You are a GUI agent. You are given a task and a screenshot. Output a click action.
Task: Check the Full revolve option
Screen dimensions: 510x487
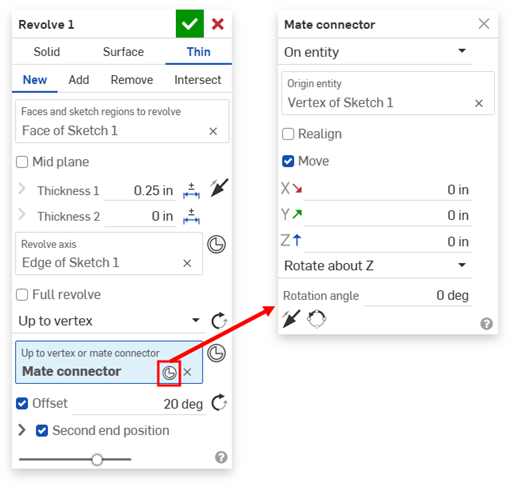[x=22, y=295]
